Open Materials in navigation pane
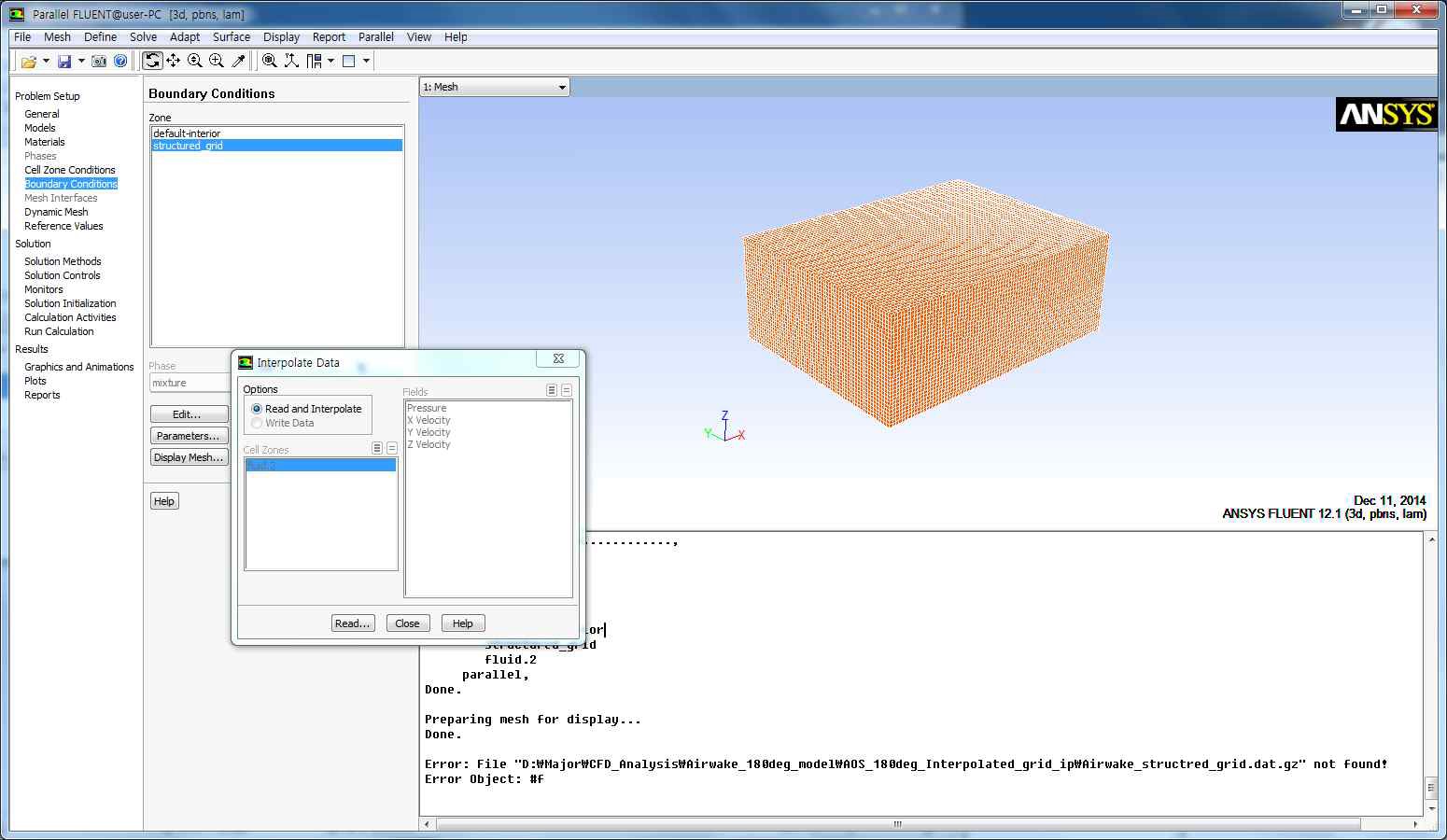This screenshot has height=840, width=1447. (x=45, y=142)
